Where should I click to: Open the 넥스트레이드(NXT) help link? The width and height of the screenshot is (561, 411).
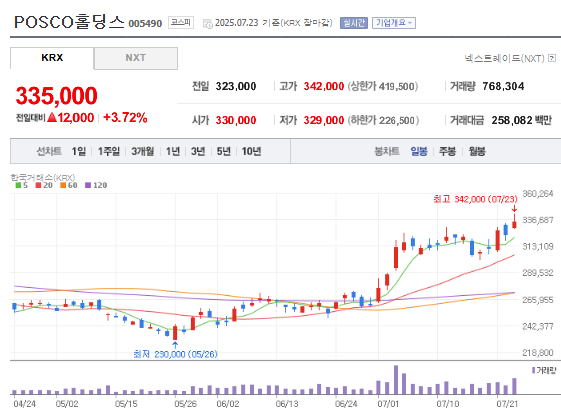[504, 58]
